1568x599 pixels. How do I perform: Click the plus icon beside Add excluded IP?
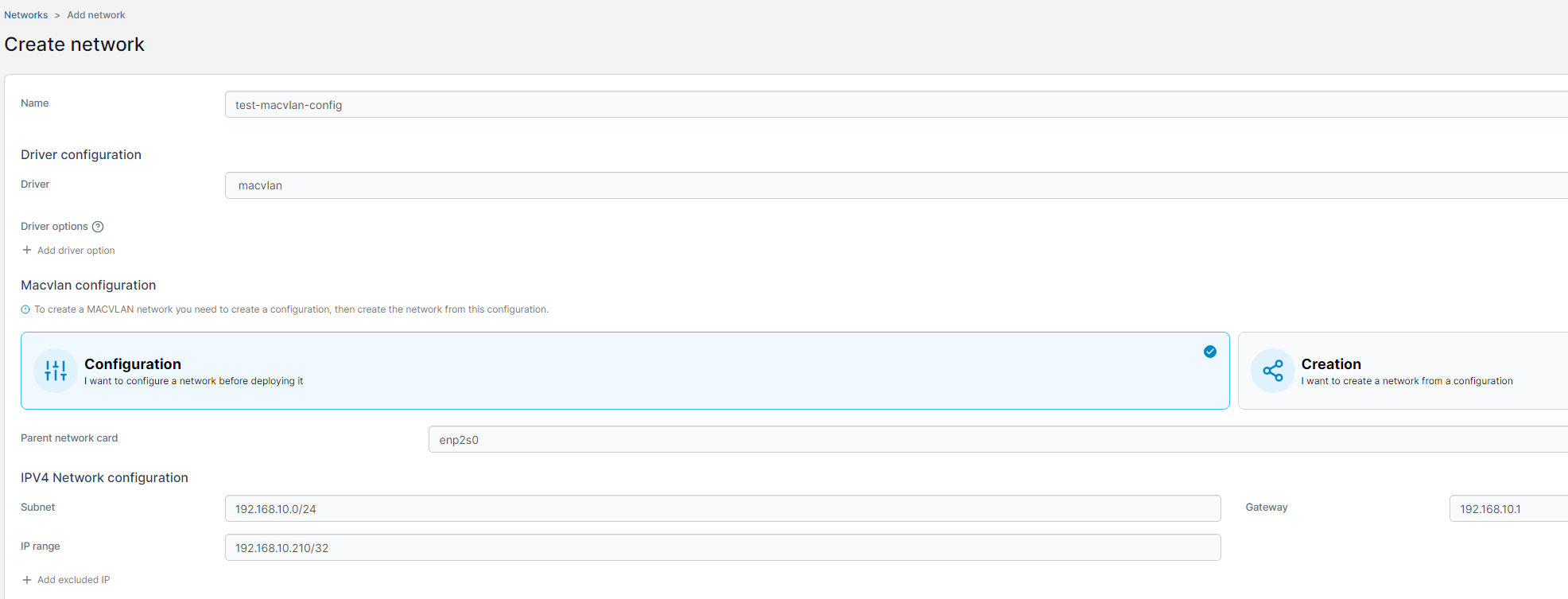27,580
